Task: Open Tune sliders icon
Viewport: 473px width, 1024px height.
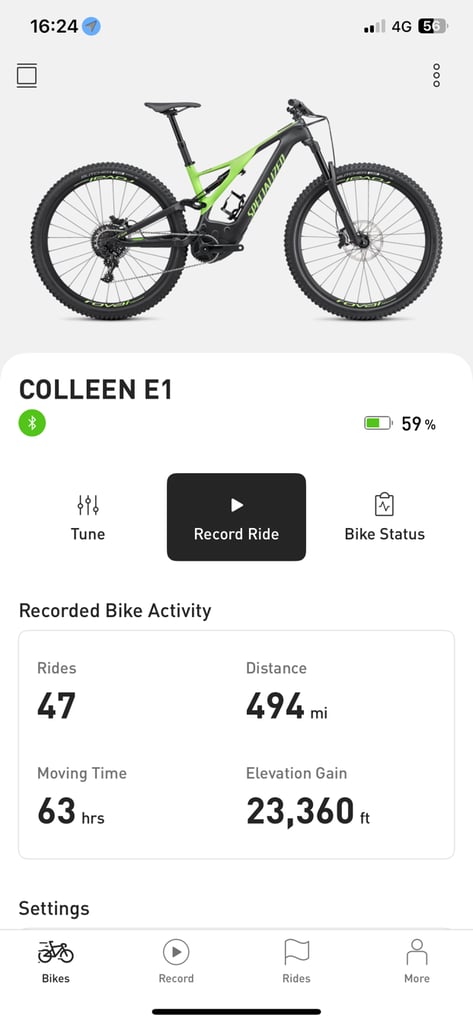Action: 88,505
